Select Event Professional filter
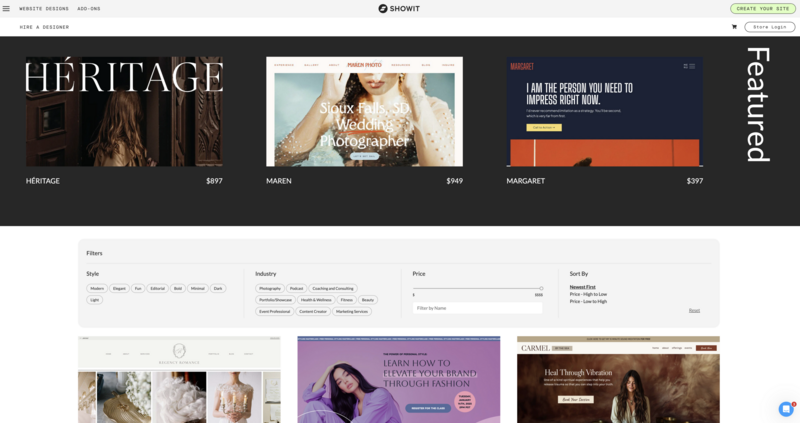 (274, 311)
